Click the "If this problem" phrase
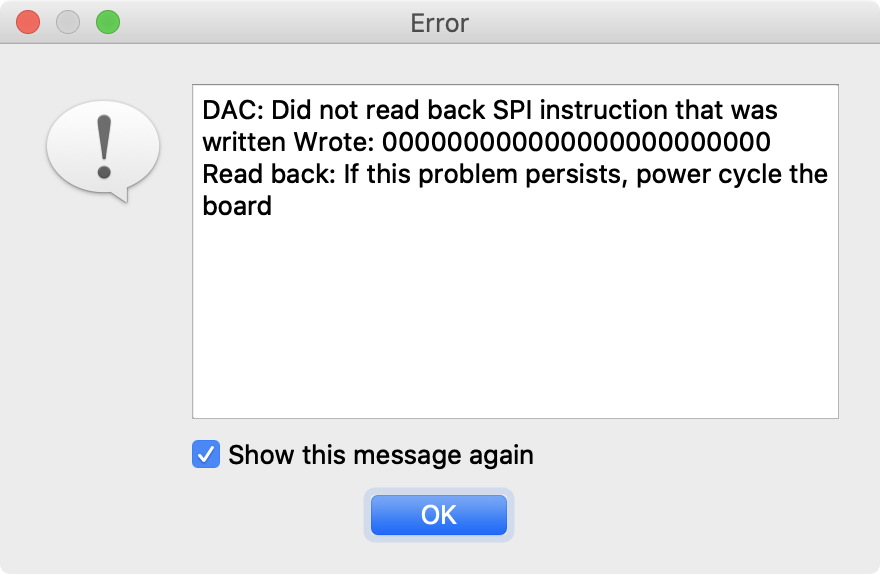Viewport: 880px width, 574px height. (390, 174)
